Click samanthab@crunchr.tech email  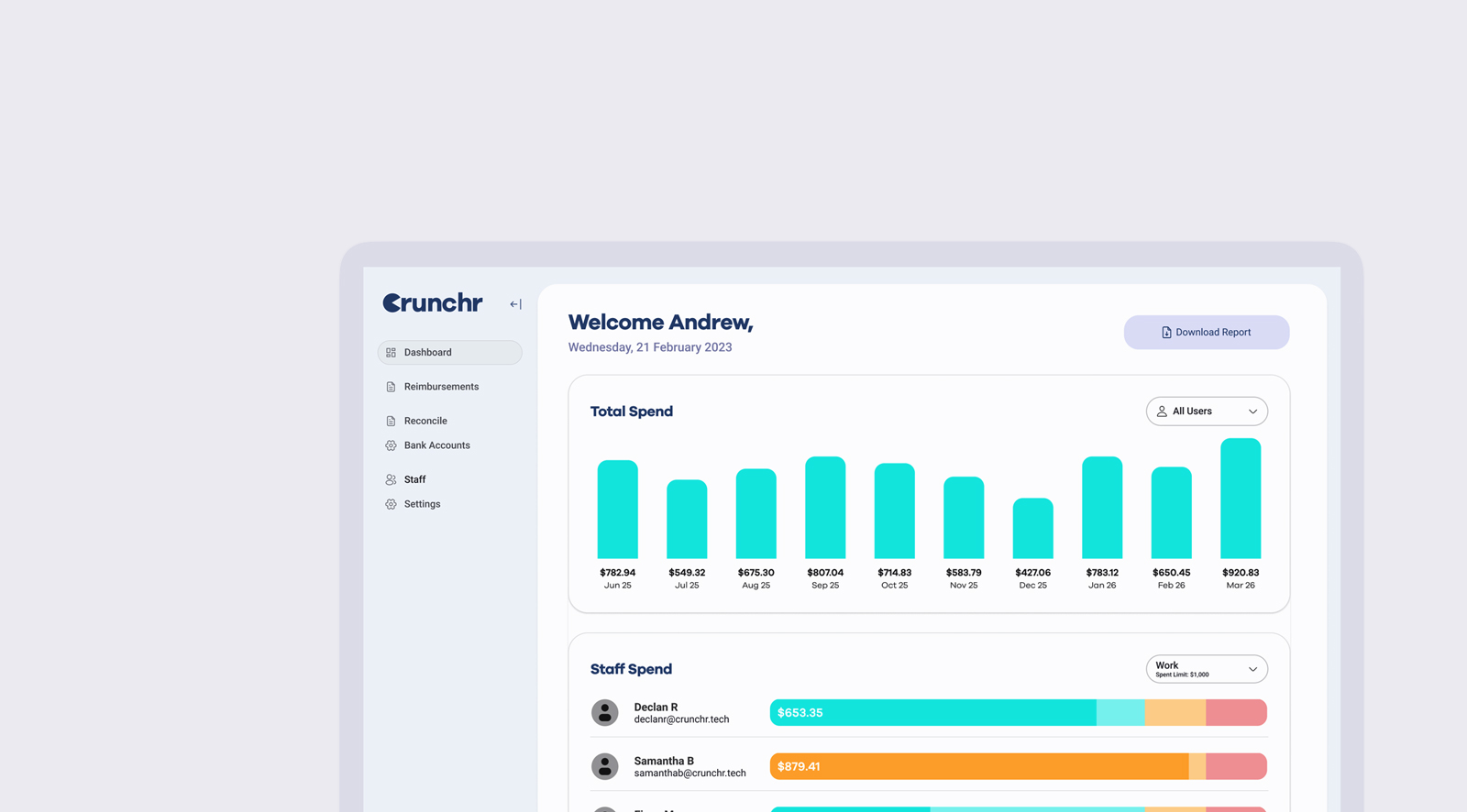tap(689, 774)
